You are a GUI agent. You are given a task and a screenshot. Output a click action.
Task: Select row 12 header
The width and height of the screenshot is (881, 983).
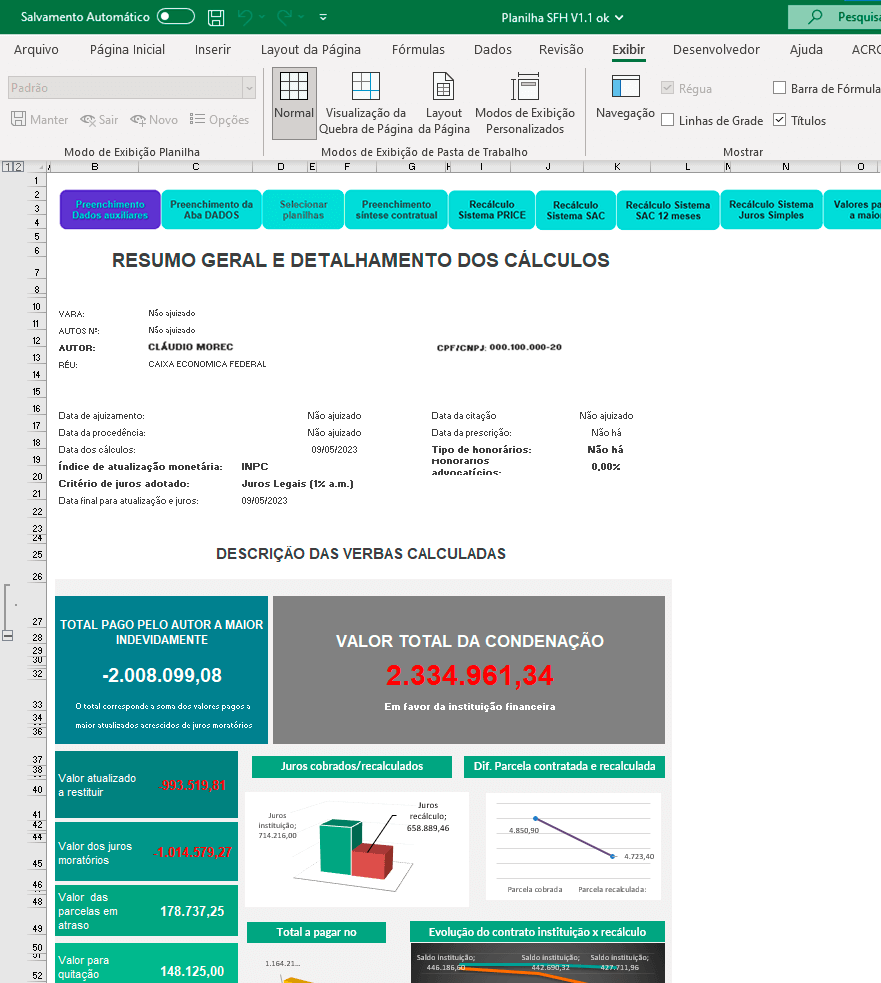click(36, 341)
